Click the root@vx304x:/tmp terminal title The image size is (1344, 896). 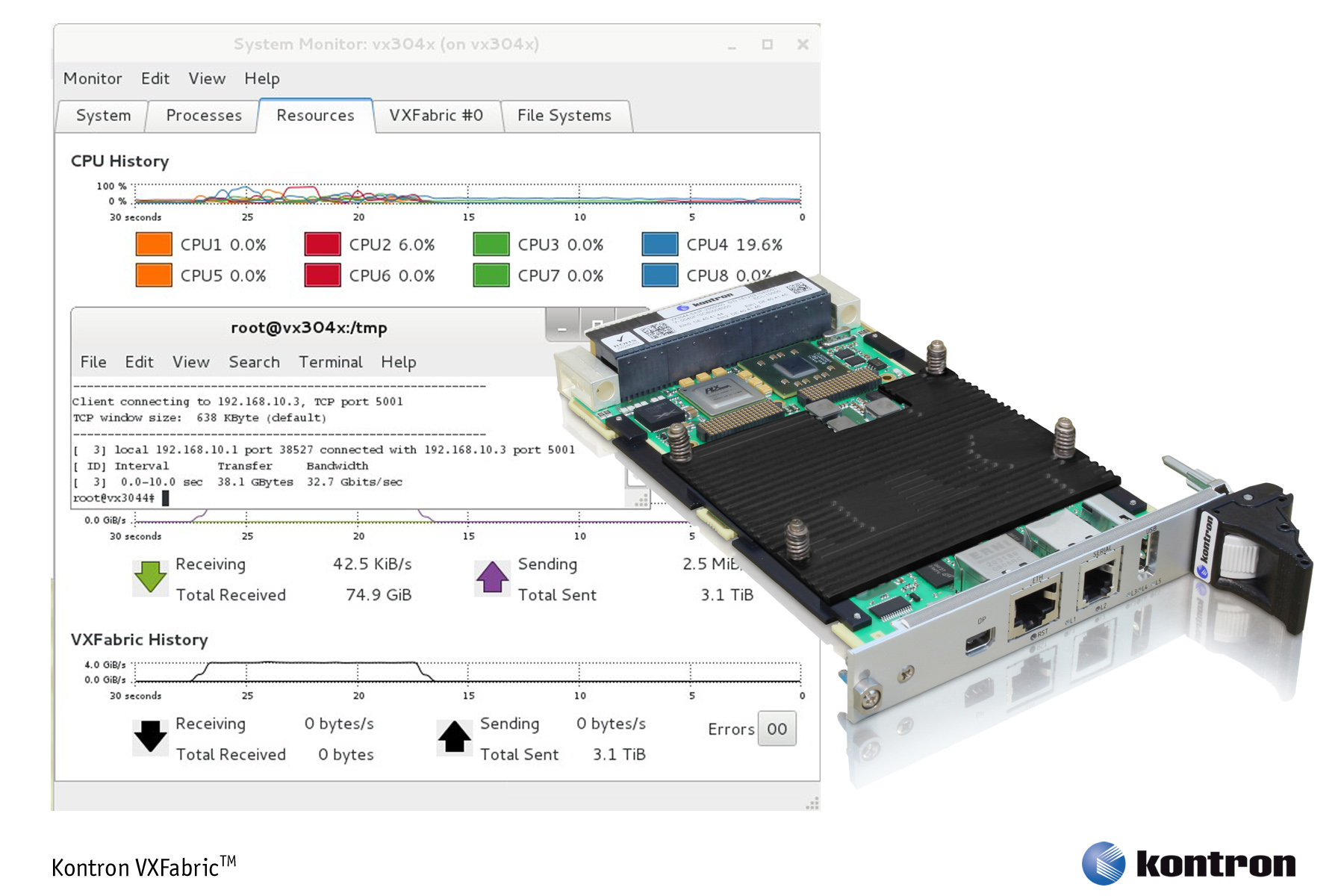309,328
